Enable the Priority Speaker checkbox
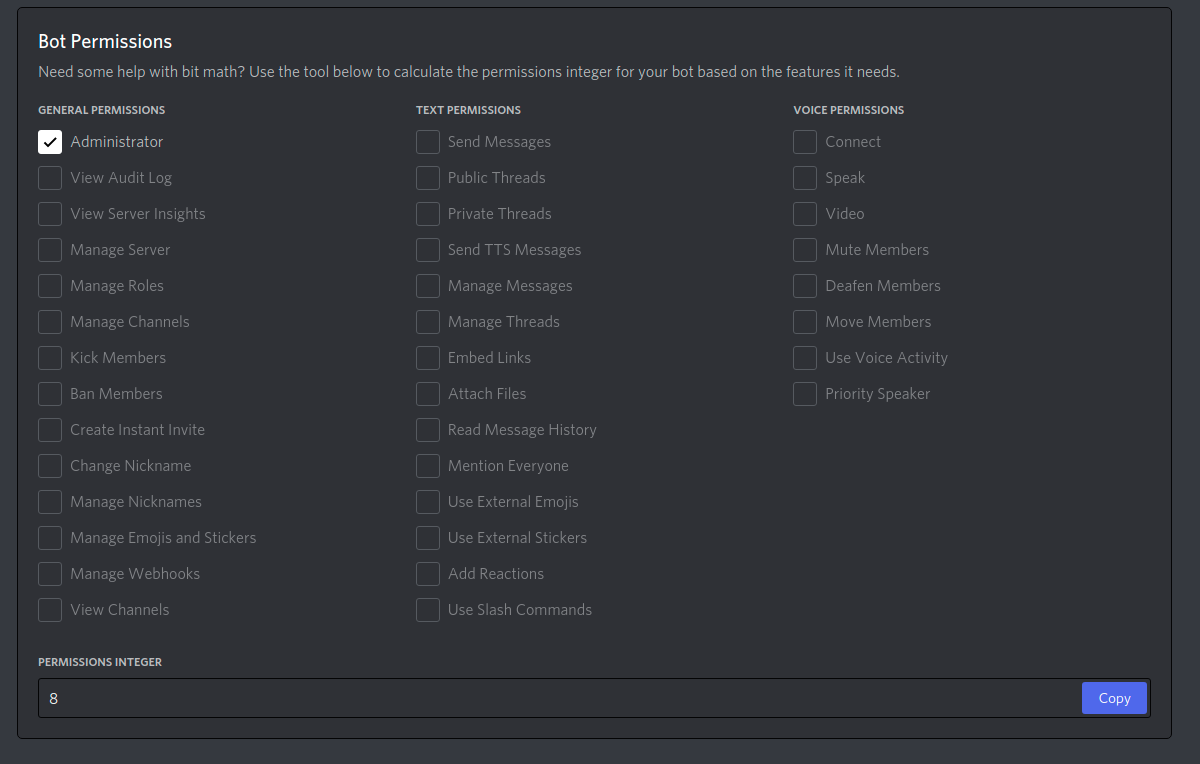Screen dimensions: 1200x764 (x=805, y=394)
